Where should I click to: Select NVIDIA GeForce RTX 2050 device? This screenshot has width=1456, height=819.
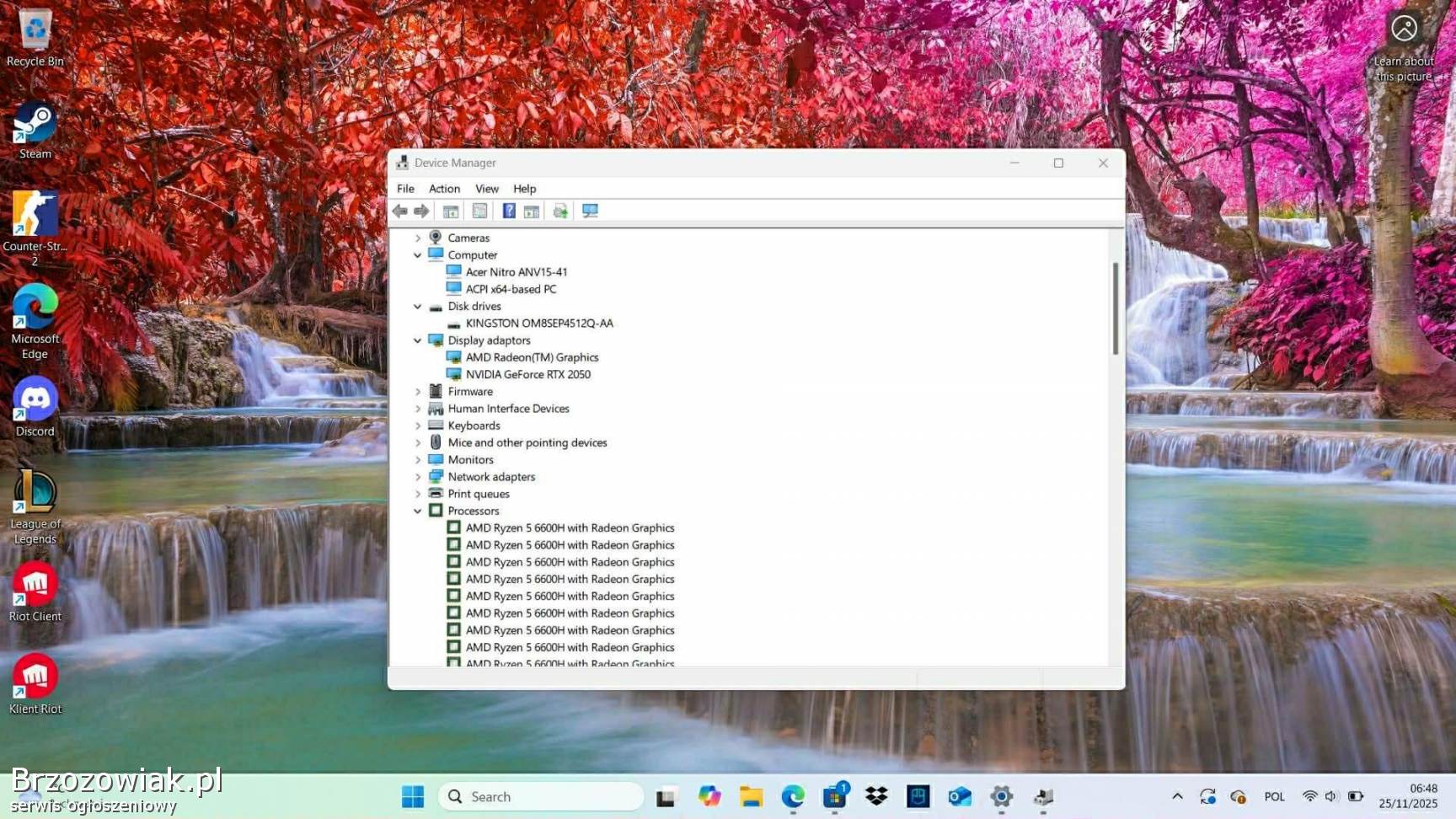coord(527,374)
